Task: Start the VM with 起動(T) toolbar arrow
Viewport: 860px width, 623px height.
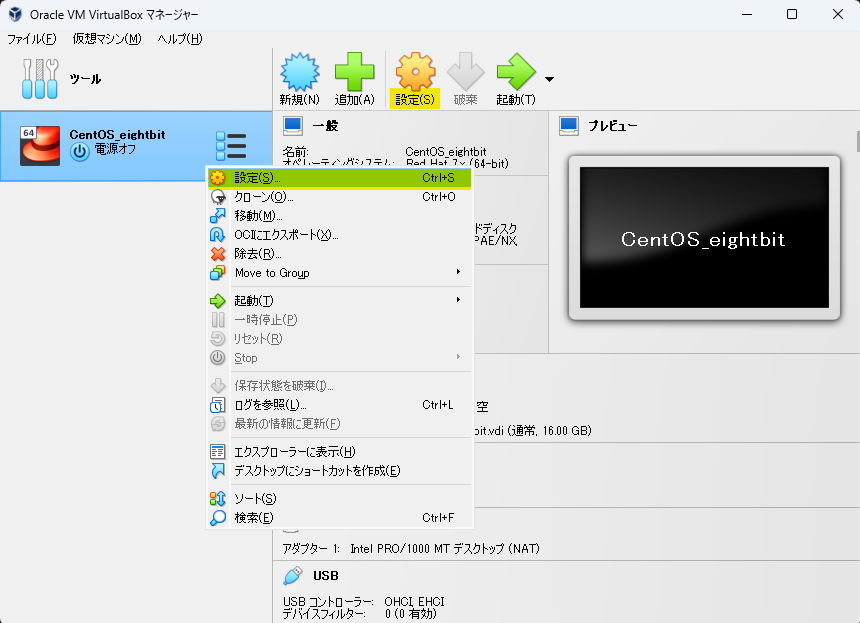Action: click(516, 72)
